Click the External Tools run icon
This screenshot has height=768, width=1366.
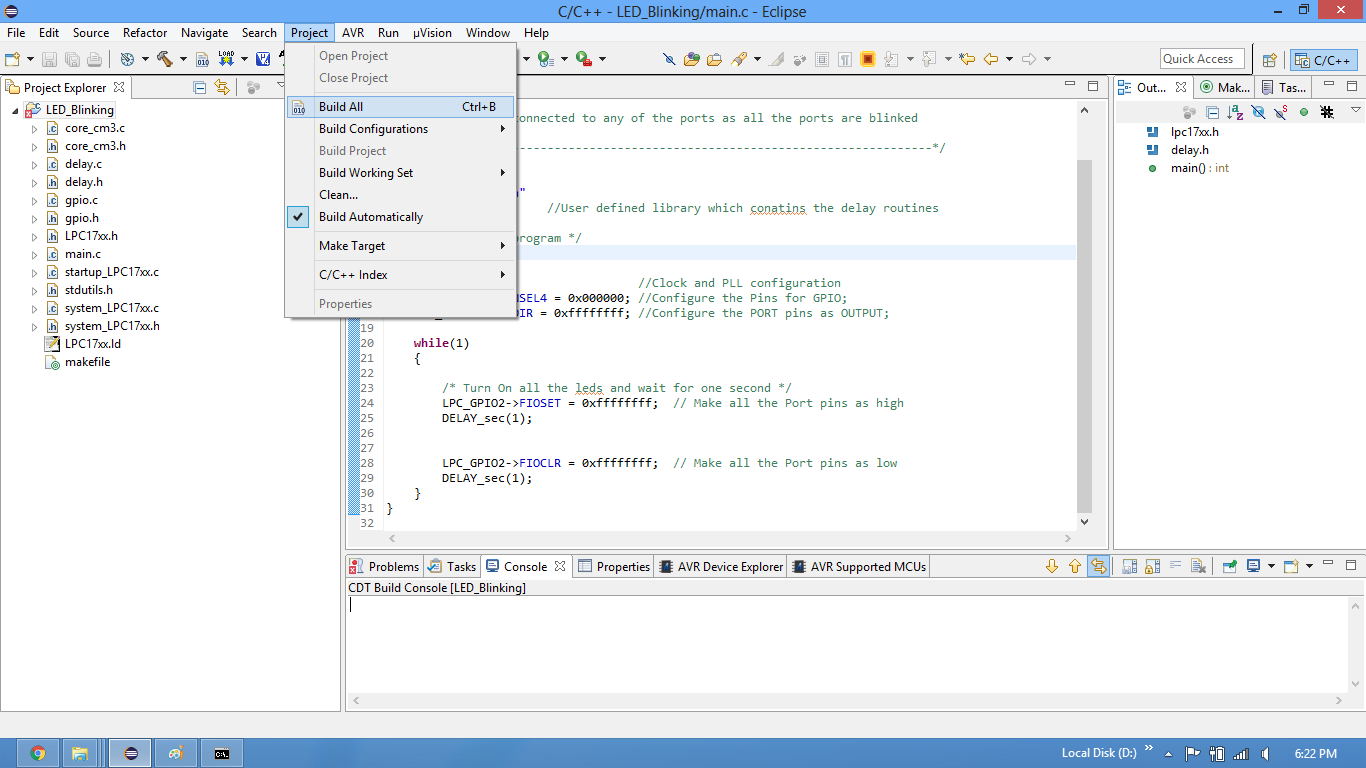[584, 59]
